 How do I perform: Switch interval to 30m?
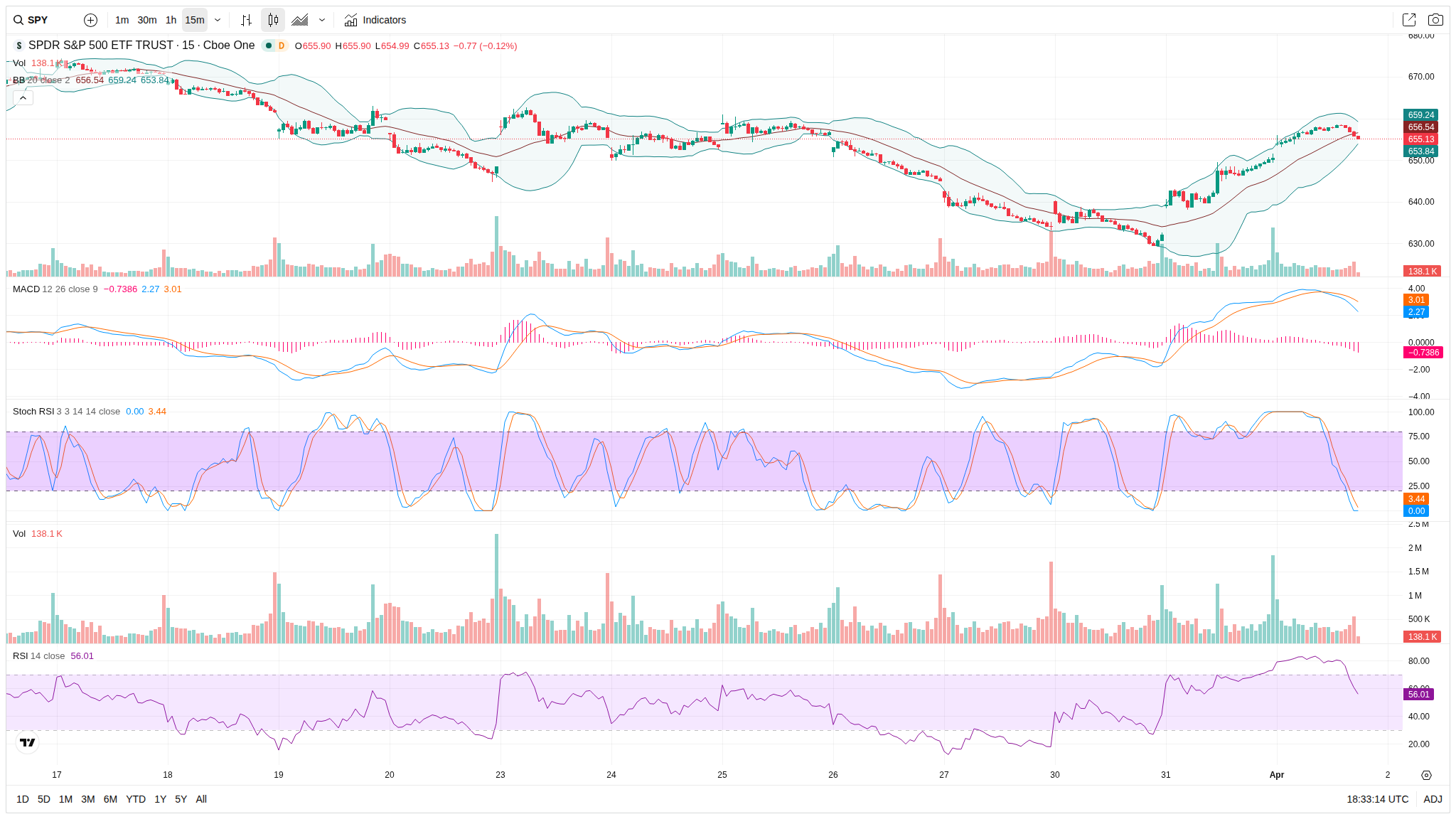click(x=147, y=20)
